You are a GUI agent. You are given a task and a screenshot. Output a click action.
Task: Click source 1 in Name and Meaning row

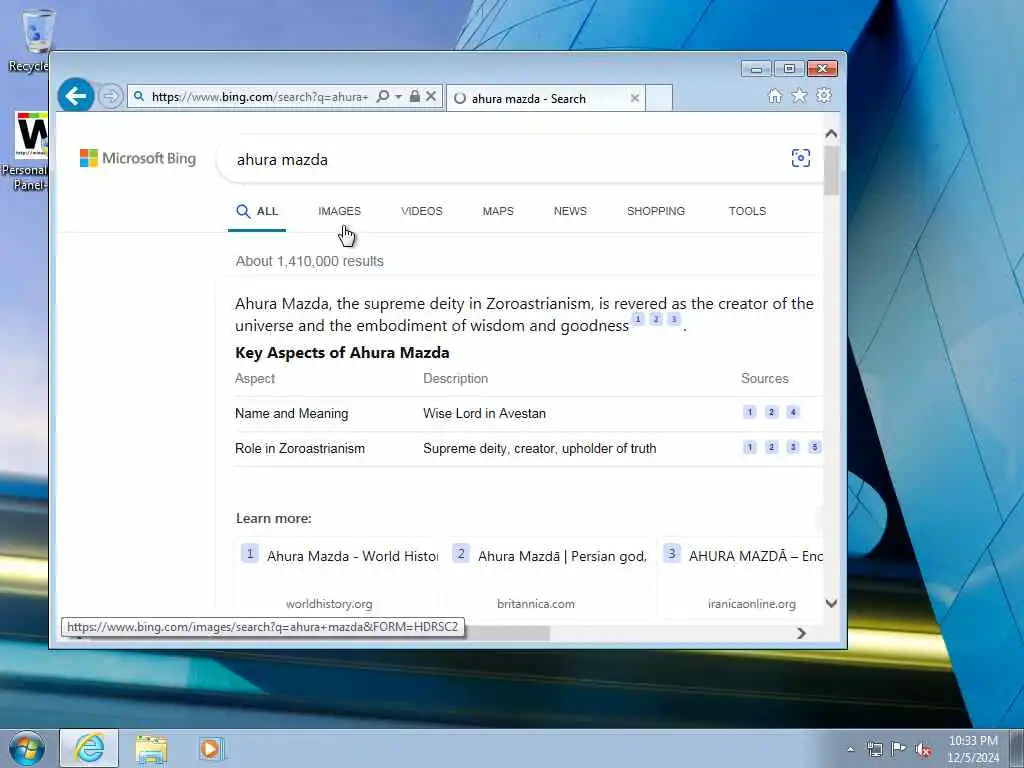coord(750,412)
